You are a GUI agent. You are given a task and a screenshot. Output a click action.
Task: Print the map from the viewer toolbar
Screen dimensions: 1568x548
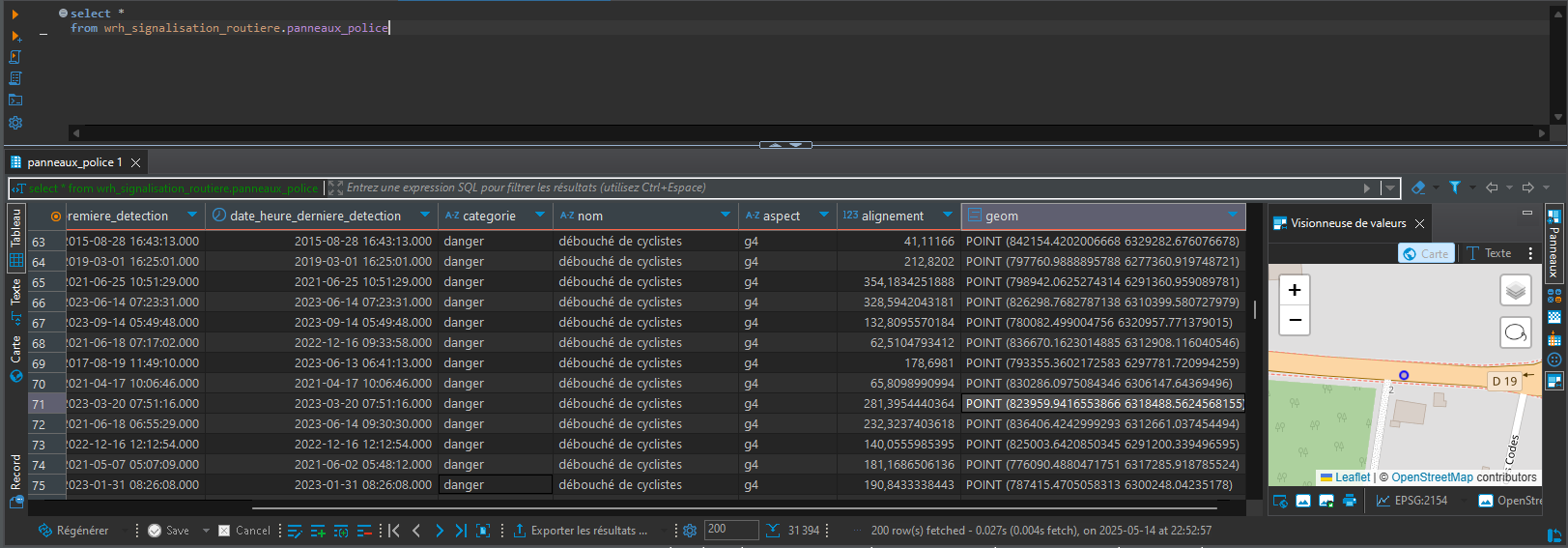(x=1350, y=501)
